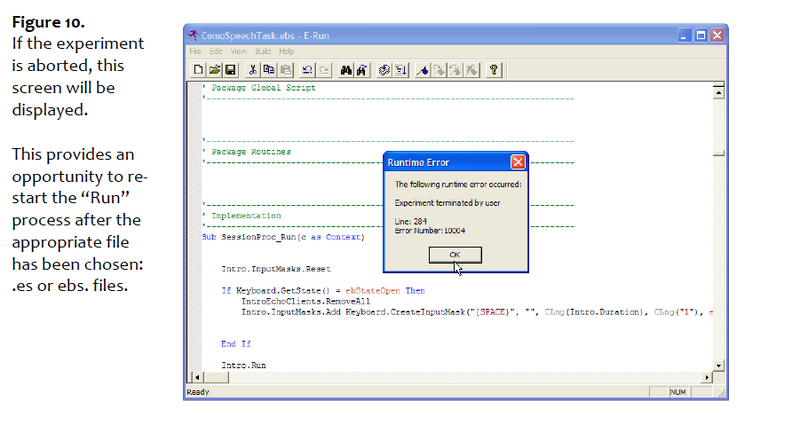Screen dimensions: 800x425
Task: Click the 'Error Number: 10004' text
Action: click(x=430, y=231)
